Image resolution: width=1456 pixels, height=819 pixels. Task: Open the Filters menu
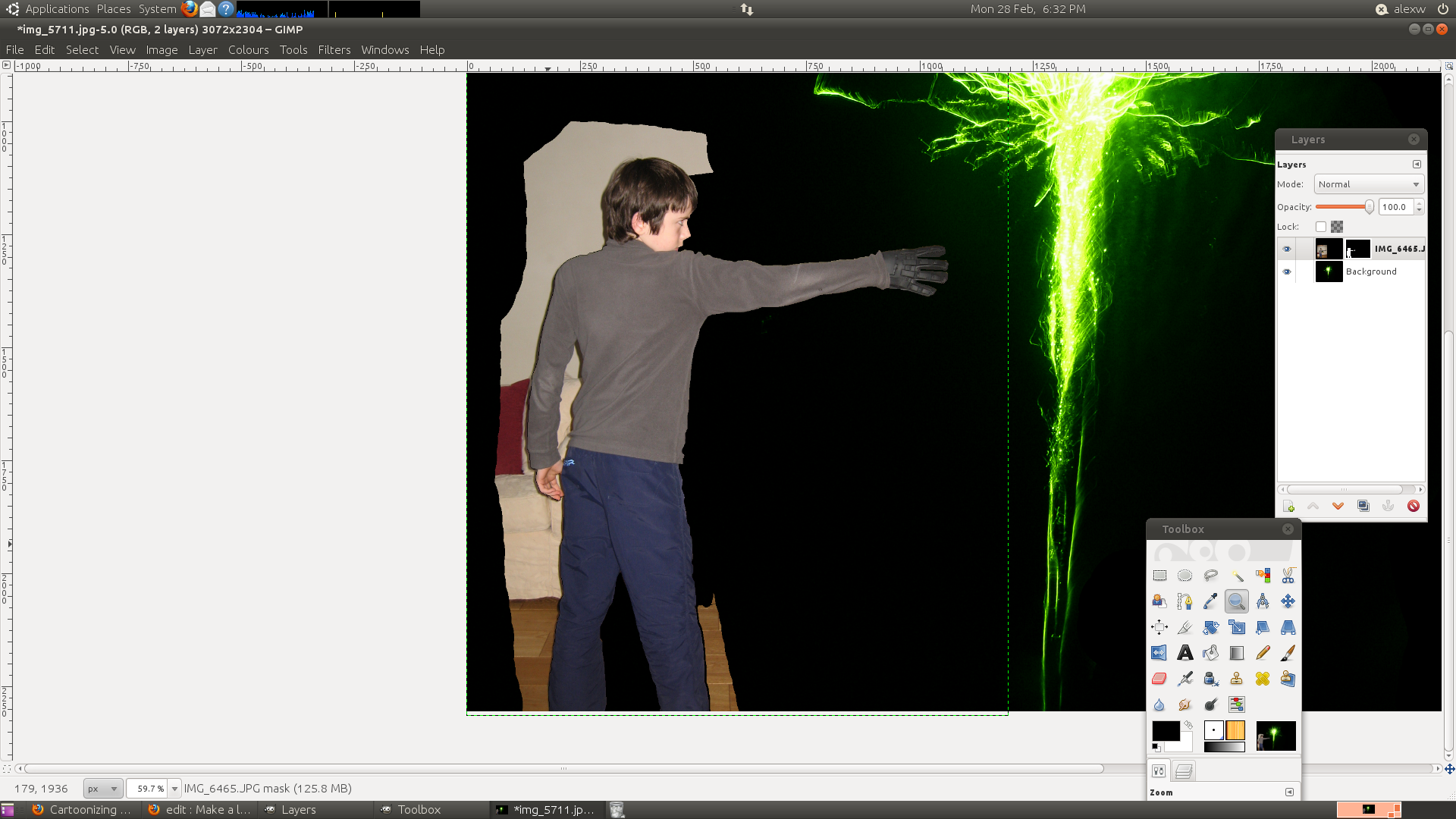[x=334, y=50]
